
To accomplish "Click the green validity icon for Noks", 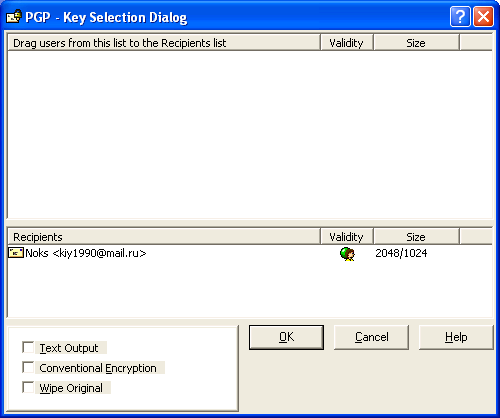I will pyautogui.click(x=347, y=254).
